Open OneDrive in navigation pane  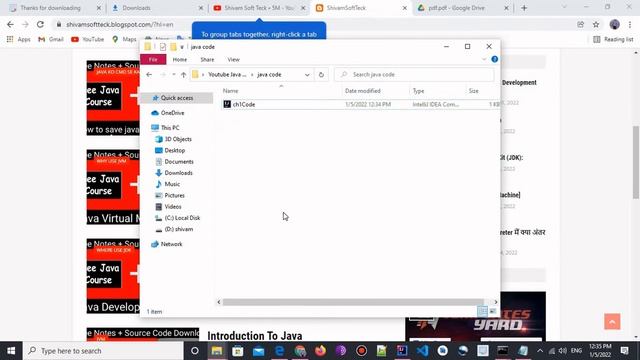pos(172,113)
